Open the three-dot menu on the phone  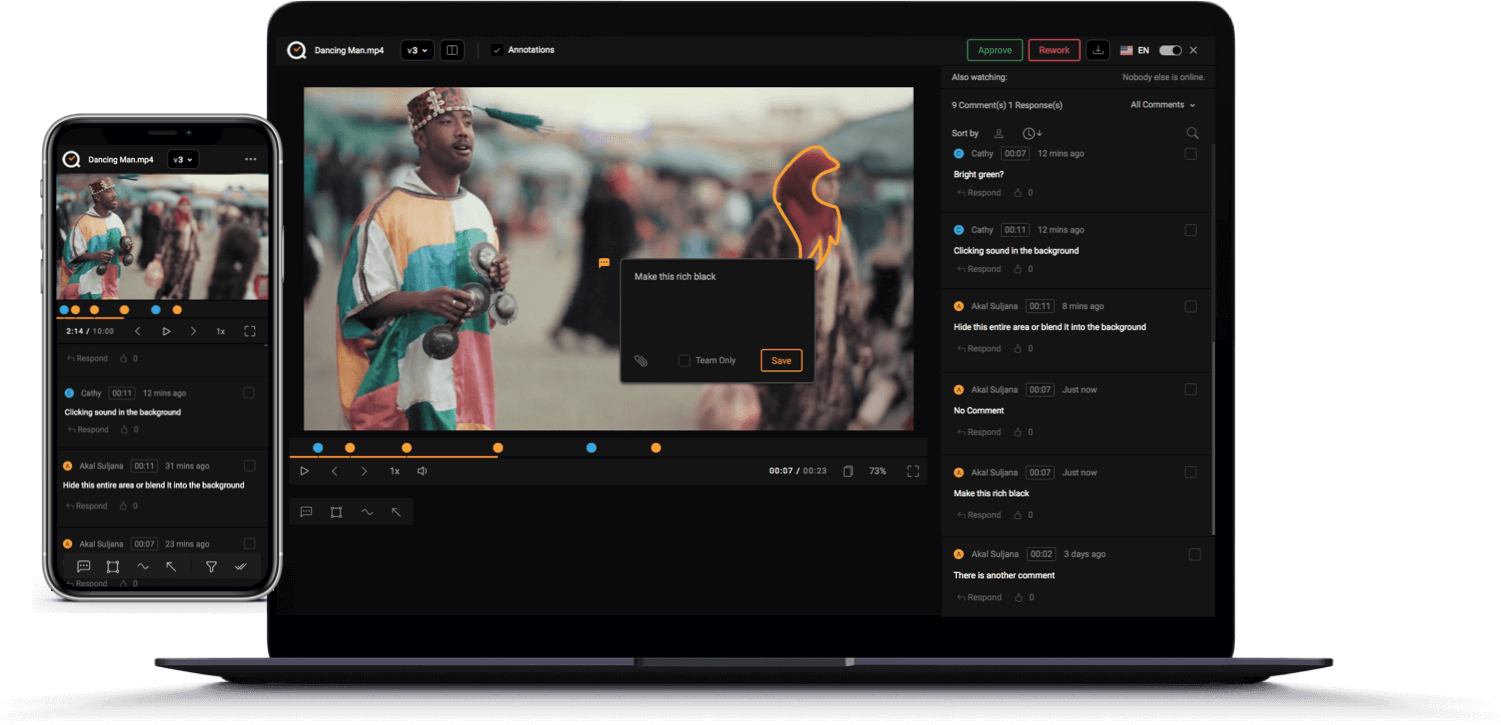click(250, 159)
